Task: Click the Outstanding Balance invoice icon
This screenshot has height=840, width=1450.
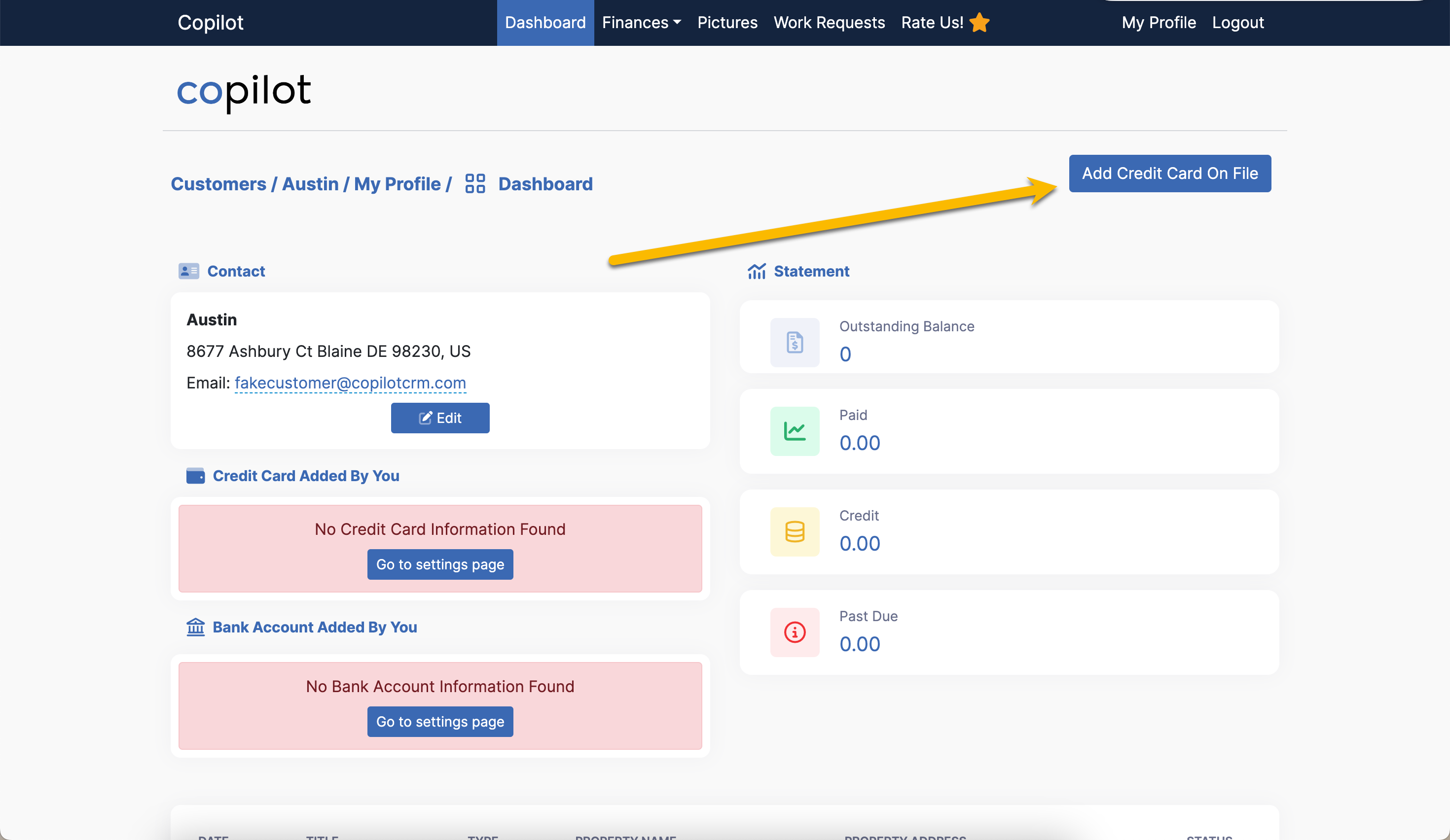Action: [795, 343]
